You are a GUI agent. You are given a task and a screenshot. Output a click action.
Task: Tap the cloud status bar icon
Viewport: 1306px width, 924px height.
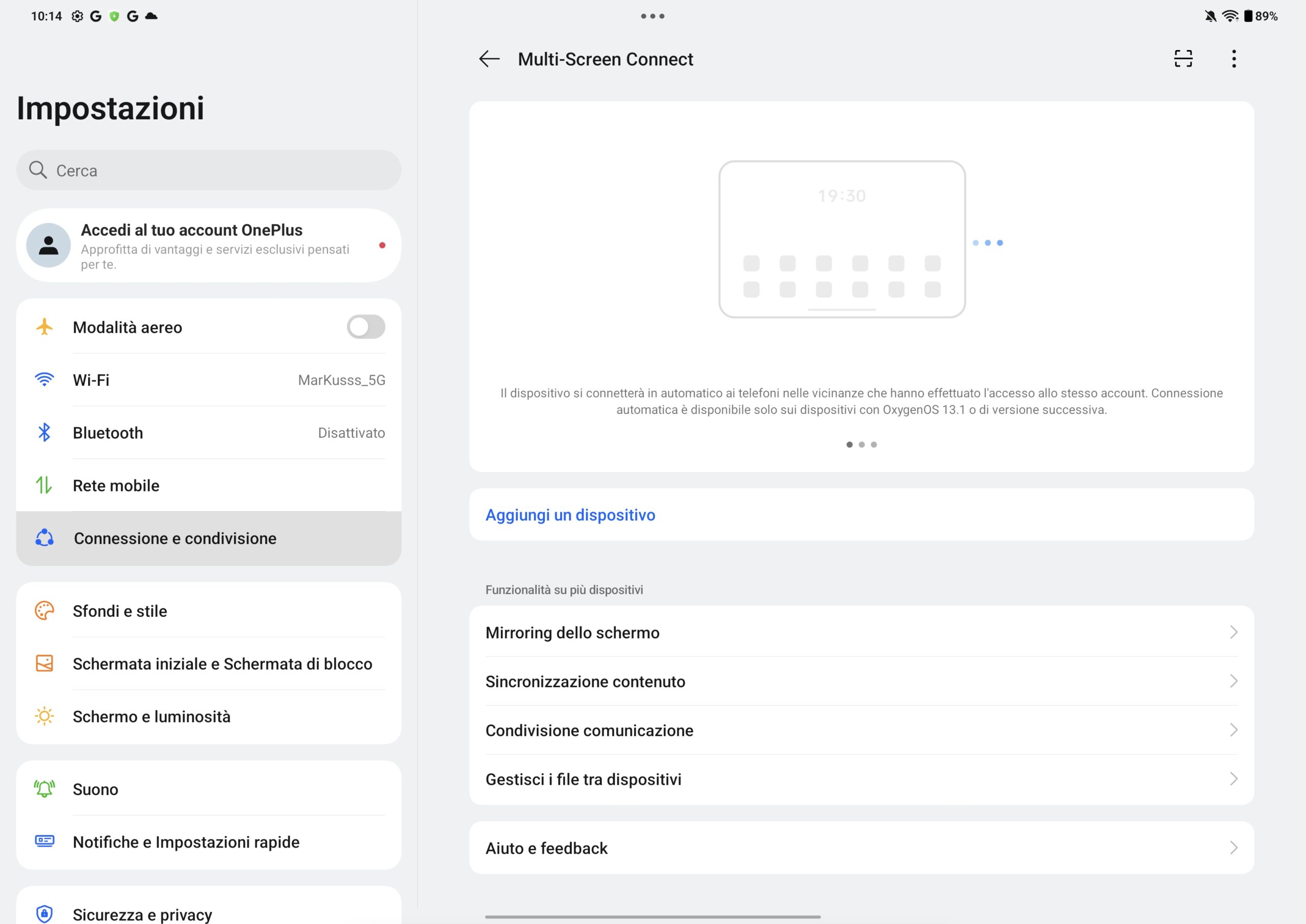tap(152, 16)
